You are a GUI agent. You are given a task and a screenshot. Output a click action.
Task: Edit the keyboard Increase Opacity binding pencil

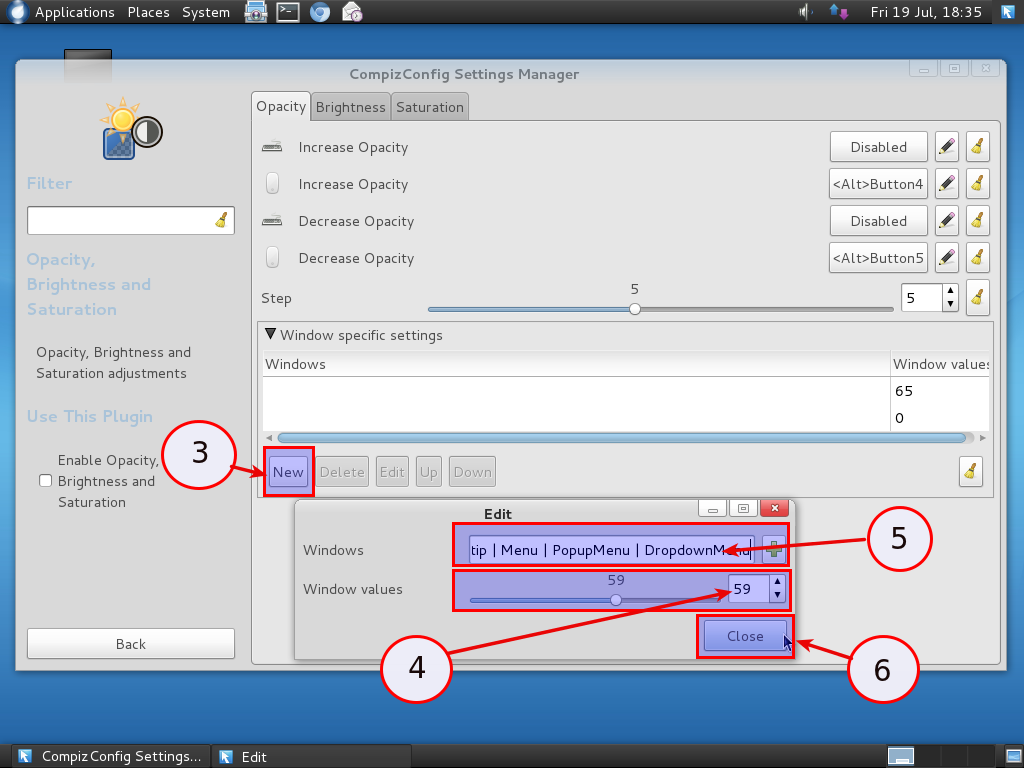point(946,147)
